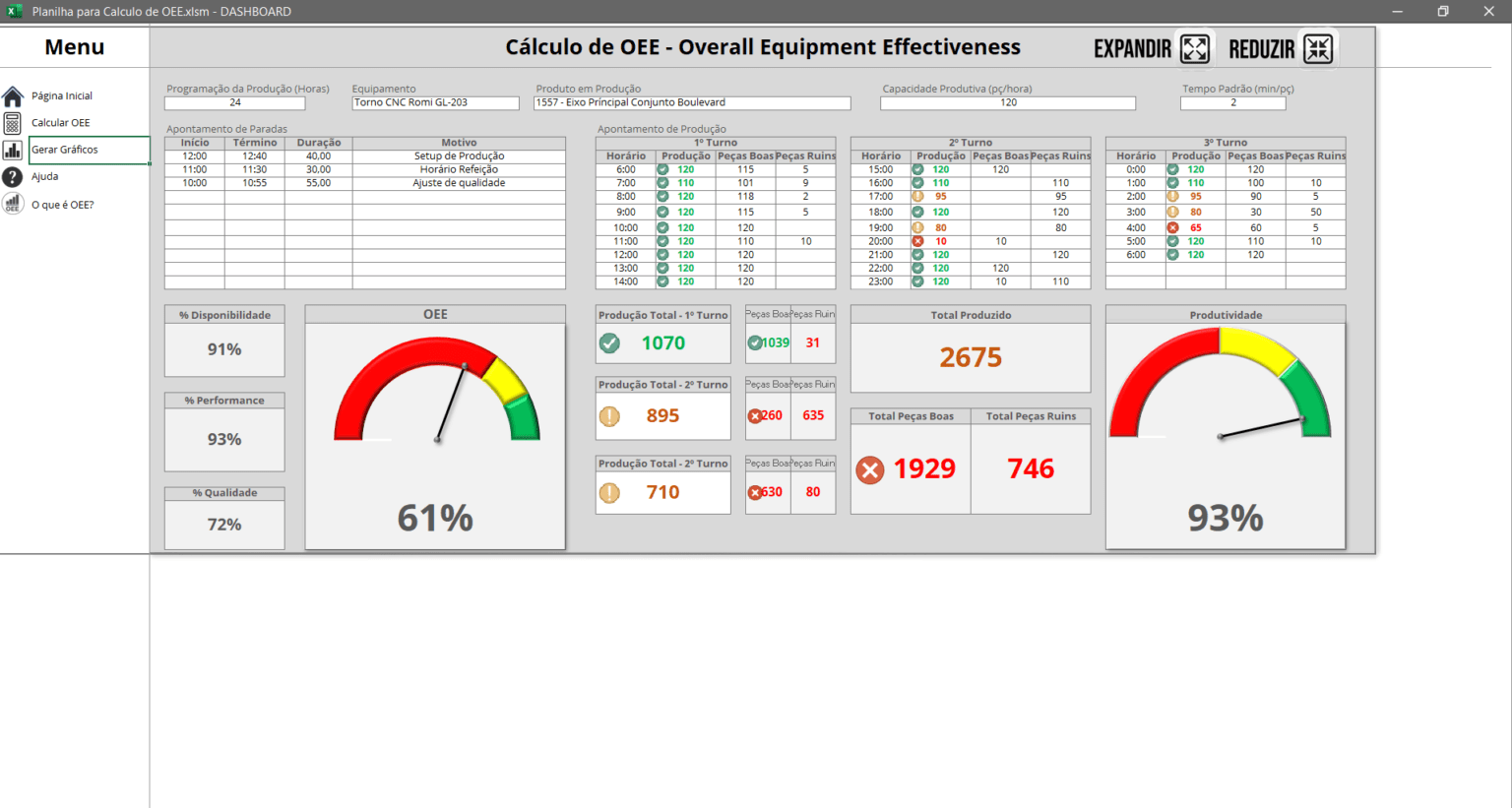The width and height of the screenshot is (1512, 808).
Task: Click the 31 bad parts value
Action: 813,342
